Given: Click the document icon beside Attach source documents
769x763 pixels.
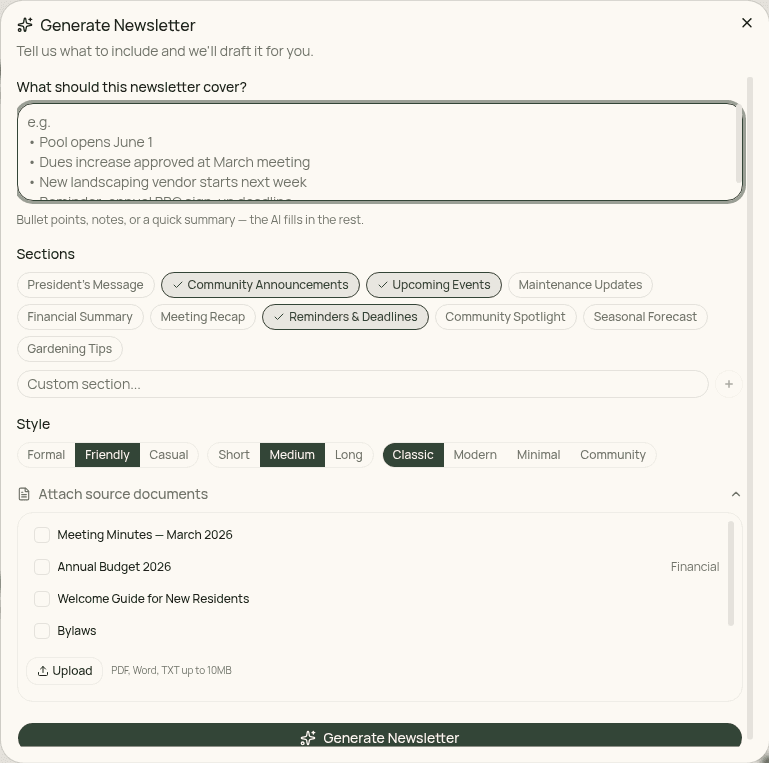Looking at the screenshot, I should point(24,494).
